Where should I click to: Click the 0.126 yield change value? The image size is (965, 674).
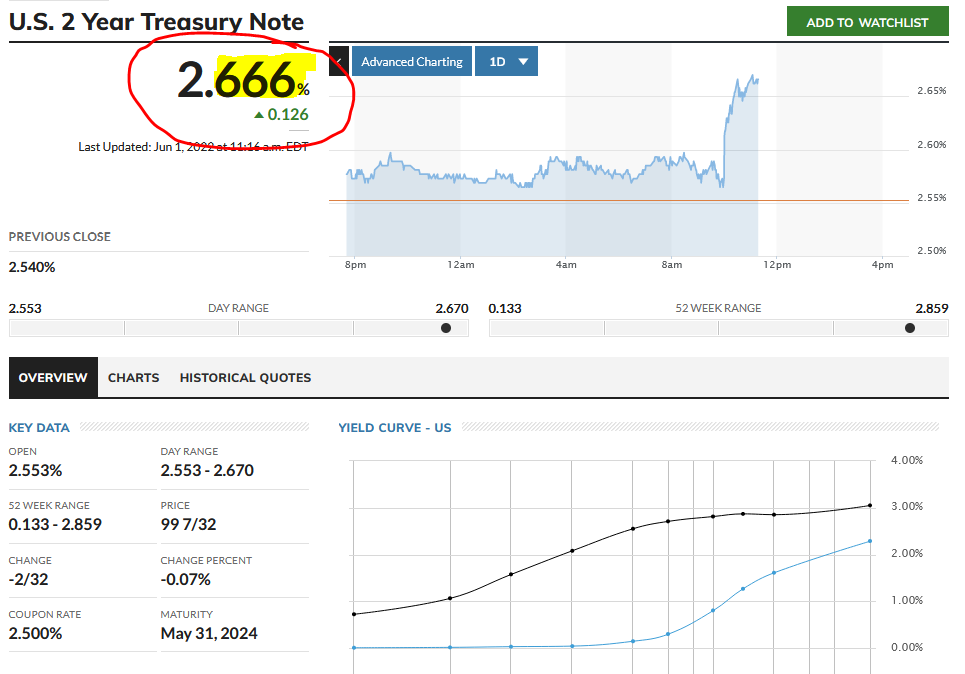[x=288, y=114]
